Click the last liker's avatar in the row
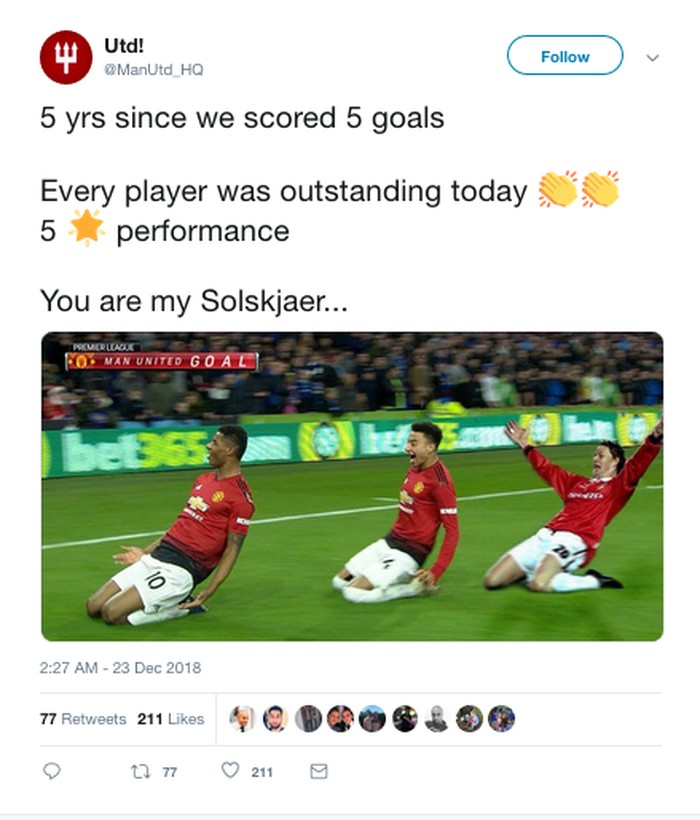This screenshot has width=700, height=820. tap(501, 719)
